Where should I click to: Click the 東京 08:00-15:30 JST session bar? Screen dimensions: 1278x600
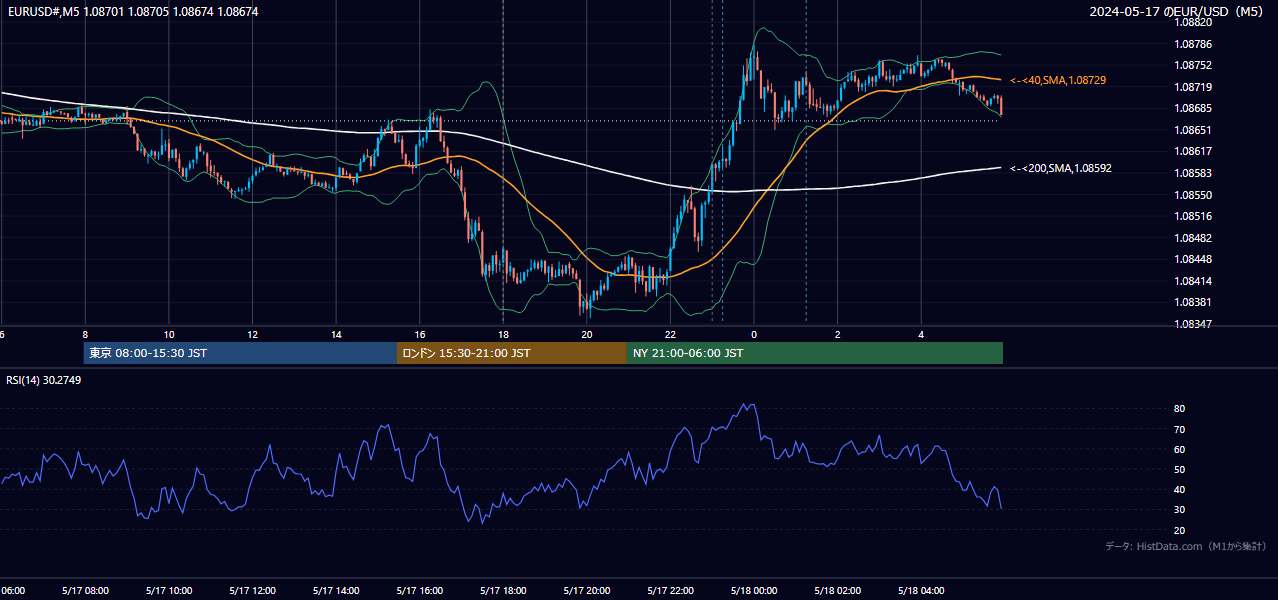coord(240,353)
